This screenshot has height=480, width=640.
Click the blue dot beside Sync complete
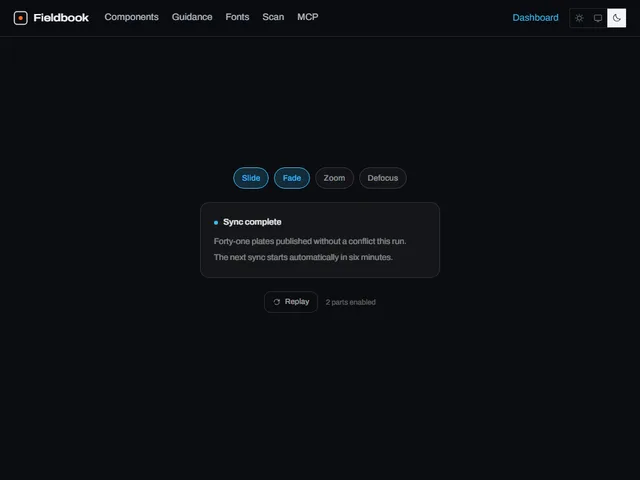pos(216,222)
